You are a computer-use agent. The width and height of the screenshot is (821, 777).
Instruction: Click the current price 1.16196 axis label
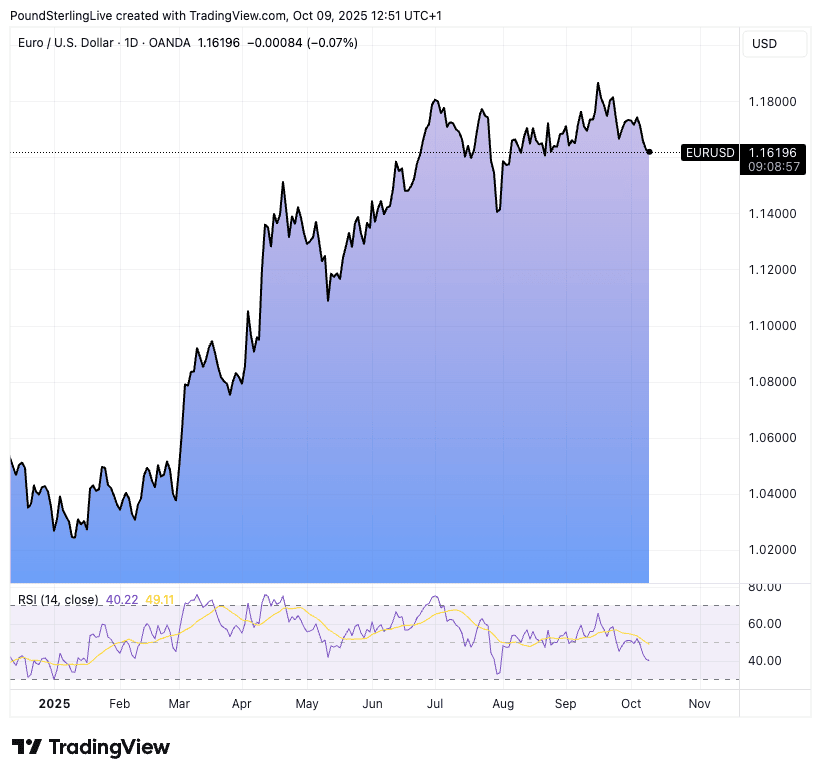tap(774, 152)
